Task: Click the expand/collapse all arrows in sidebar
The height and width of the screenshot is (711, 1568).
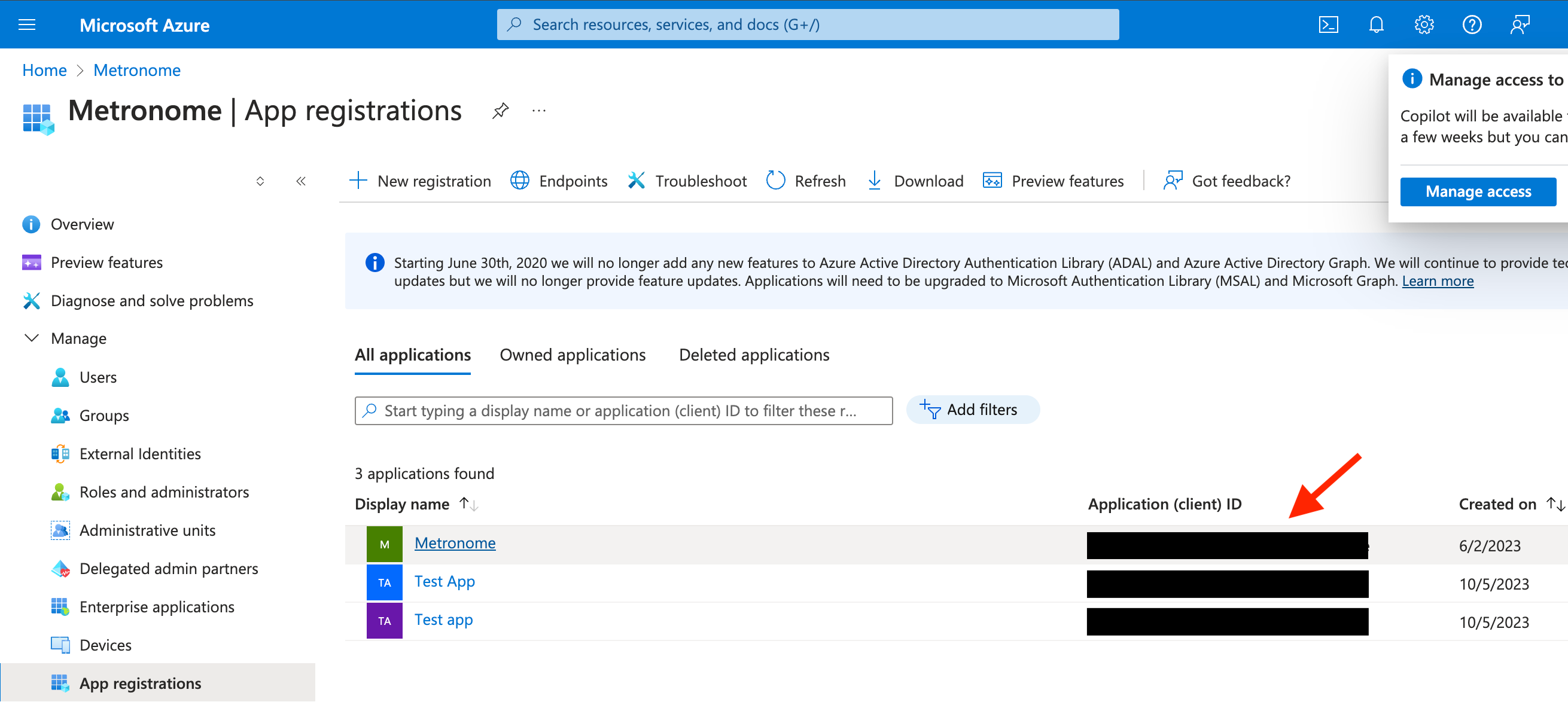Action: [x=260, y=181]
